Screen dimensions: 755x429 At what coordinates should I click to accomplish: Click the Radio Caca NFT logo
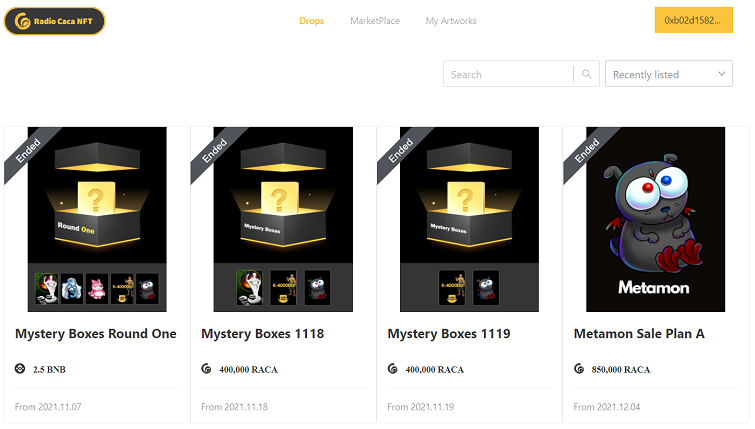(x=54, y=21)
